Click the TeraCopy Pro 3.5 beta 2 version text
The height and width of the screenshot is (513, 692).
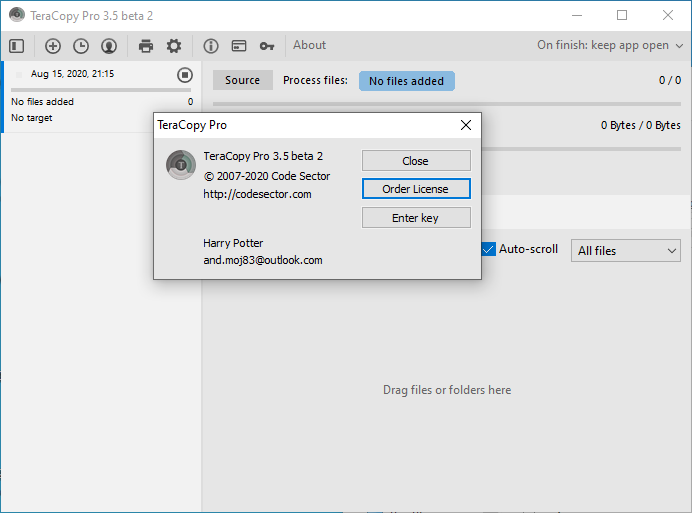click(263, 156)
